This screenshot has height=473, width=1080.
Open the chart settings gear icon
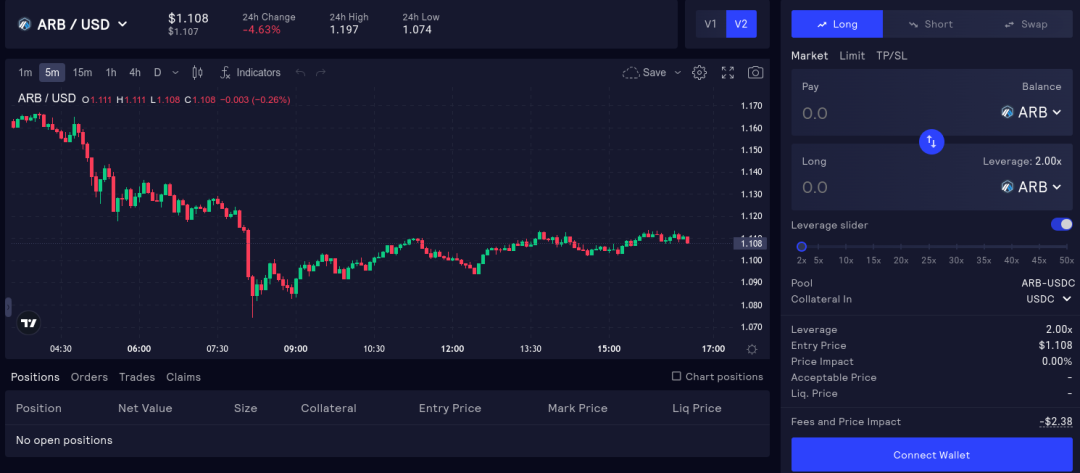point(700,73)
